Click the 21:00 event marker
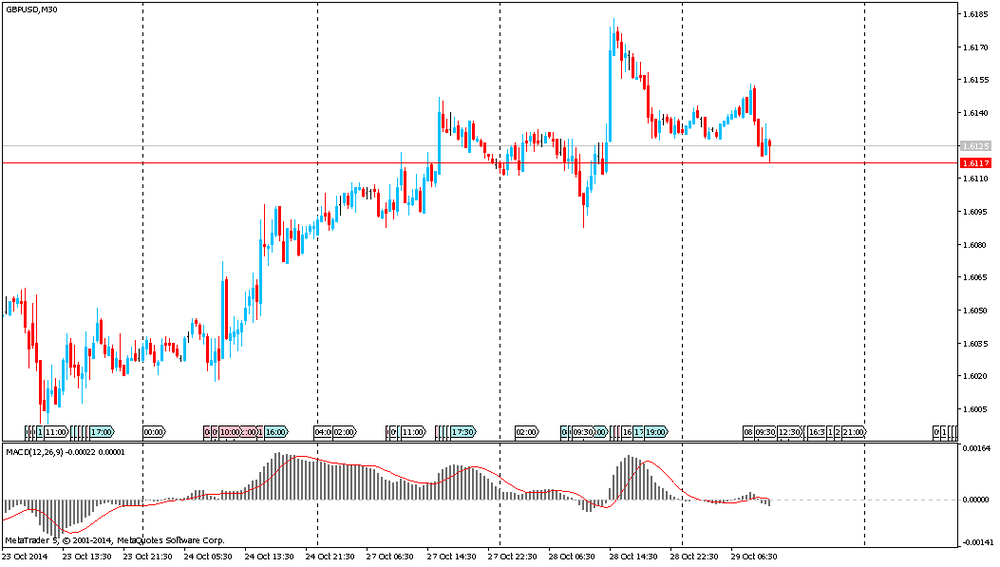 click(853, 432)
